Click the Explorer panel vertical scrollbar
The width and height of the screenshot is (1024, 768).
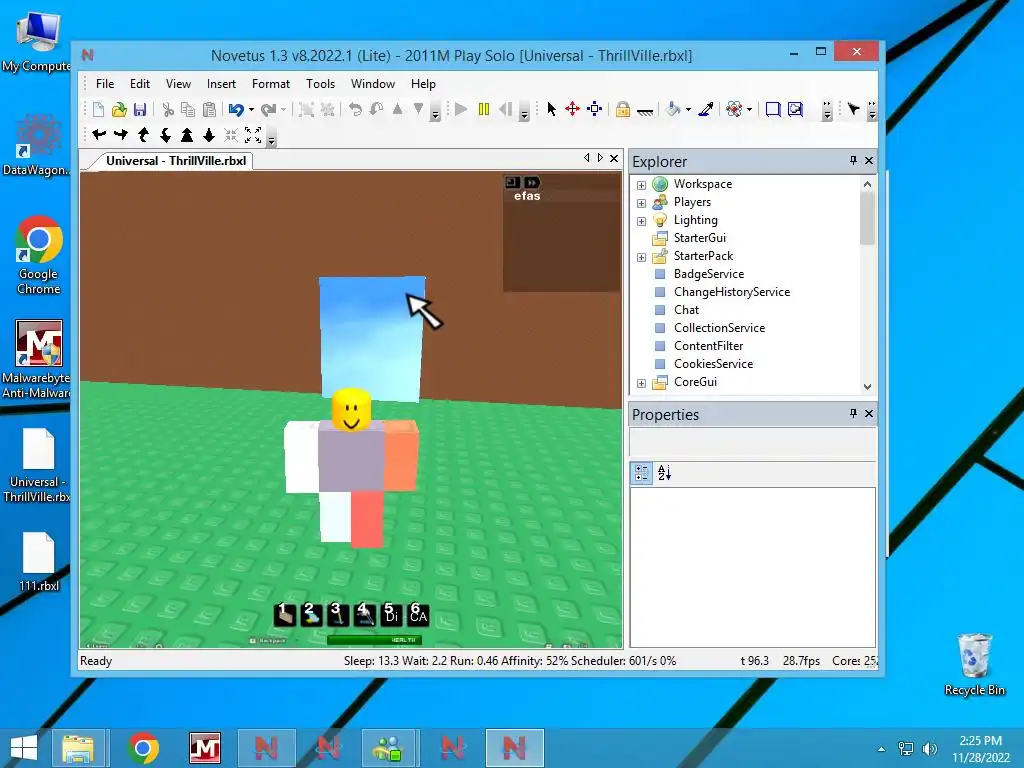click(x=867, y=285)
